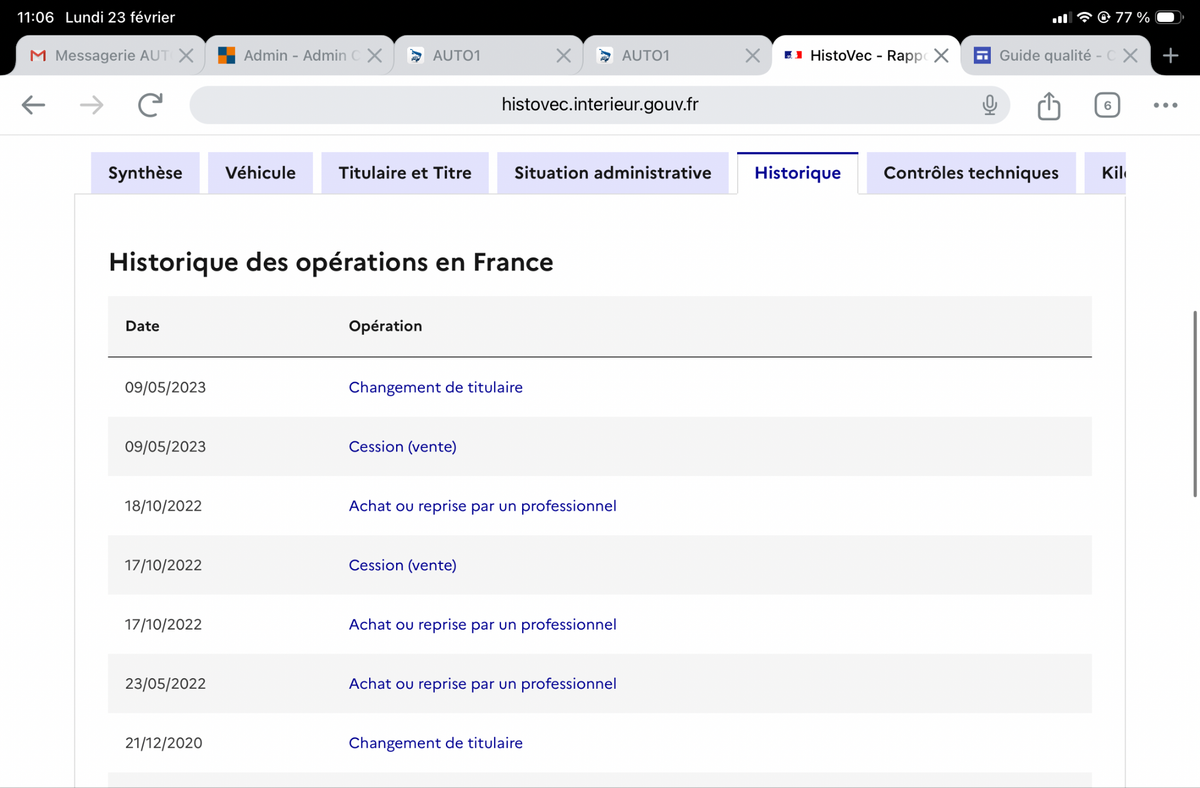Click the date 18/10/2022

coord(163,506)
